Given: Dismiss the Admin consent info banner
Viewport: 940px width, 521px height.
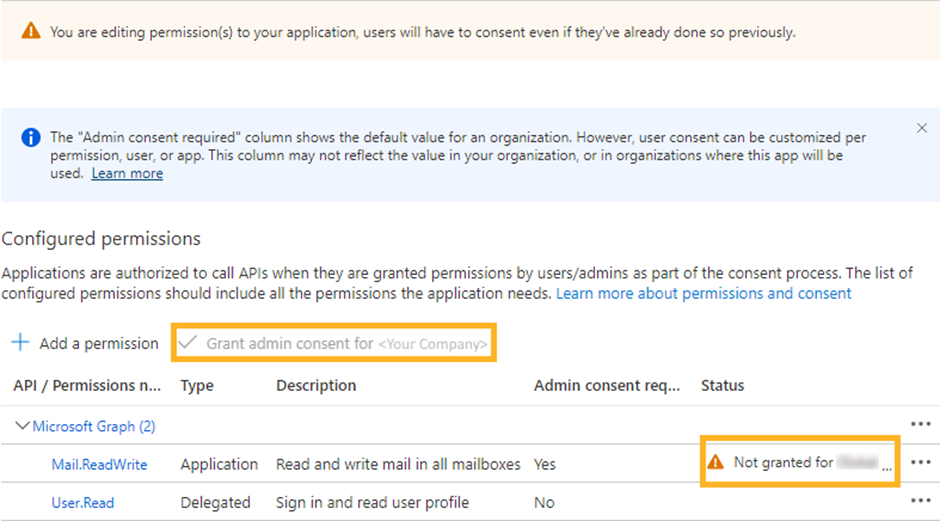Looking at the screenshot, I should click(922, 128).
